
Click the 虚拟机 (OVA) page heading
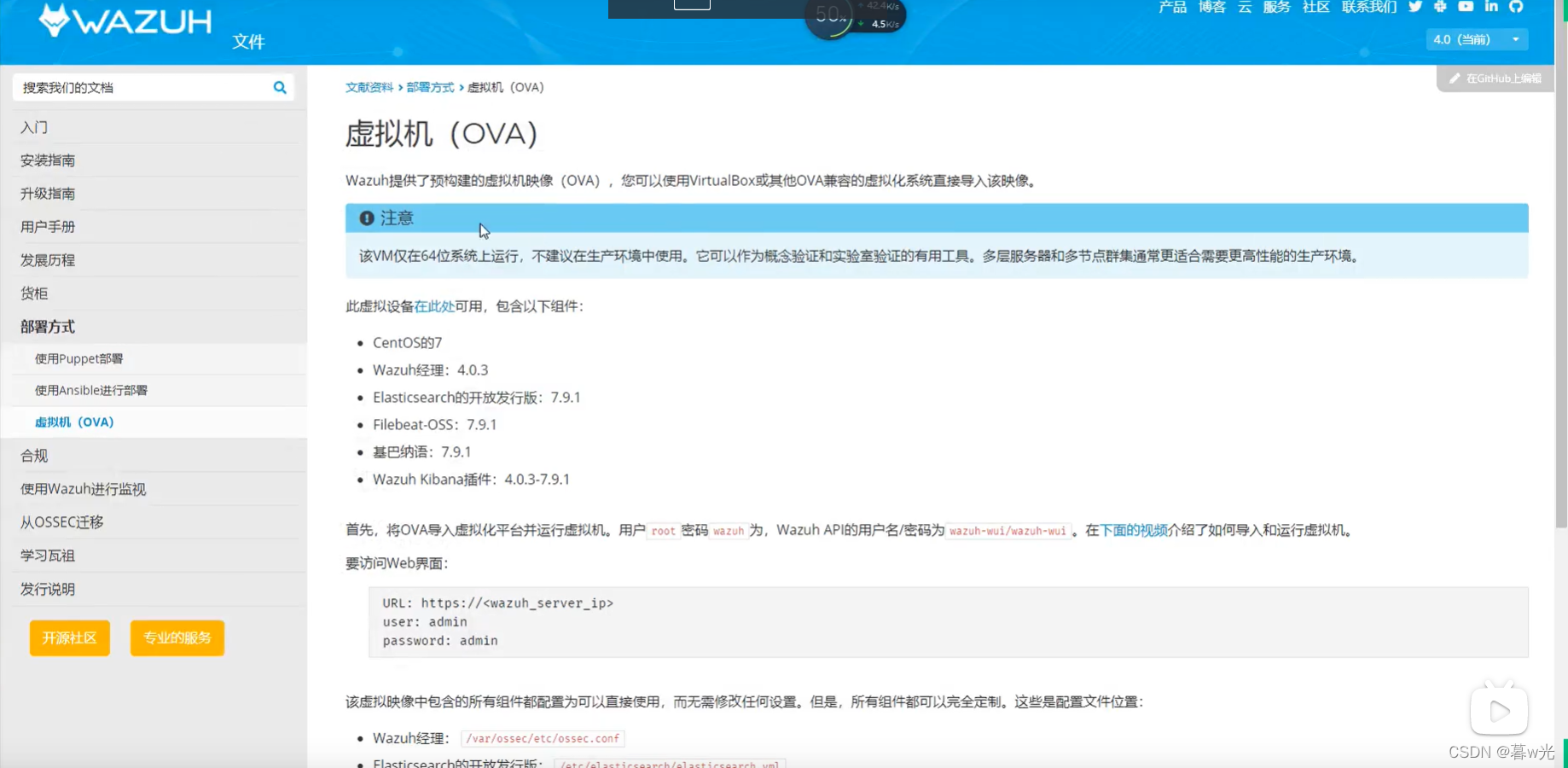442,134
